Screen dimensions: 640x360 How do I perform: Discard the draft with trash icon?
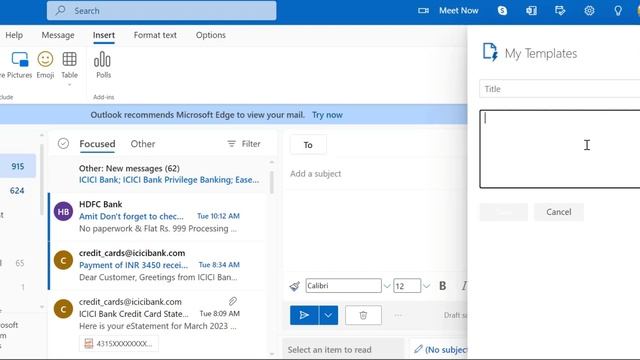363,315
